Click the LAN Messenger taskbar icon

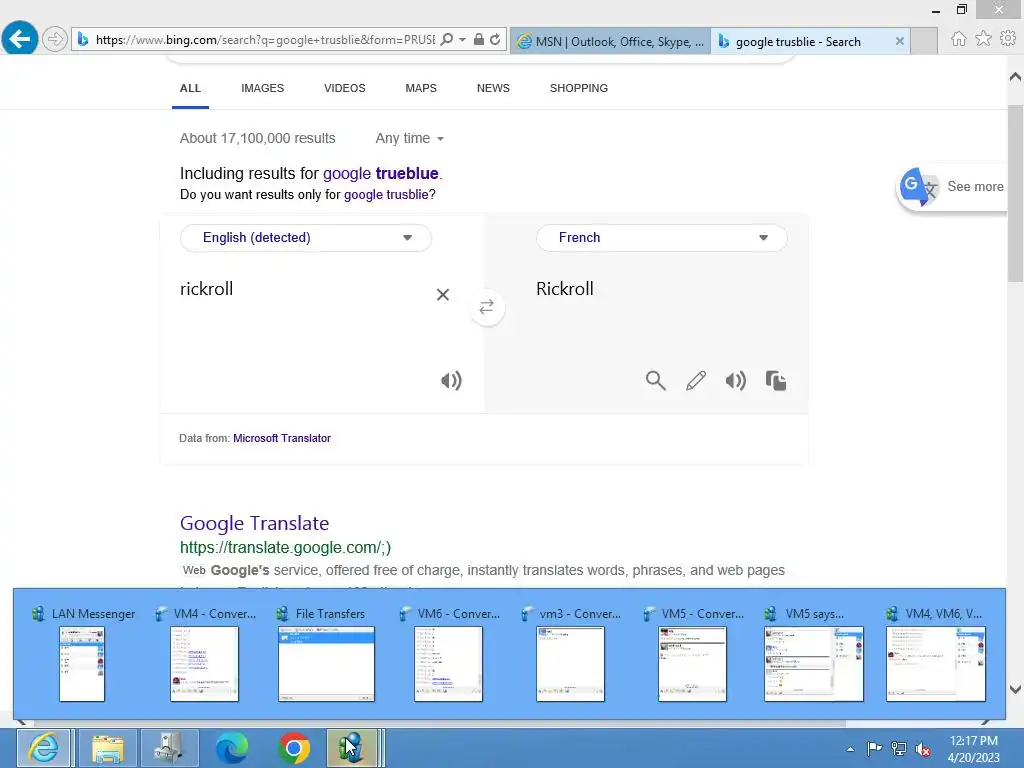point(353,748)
